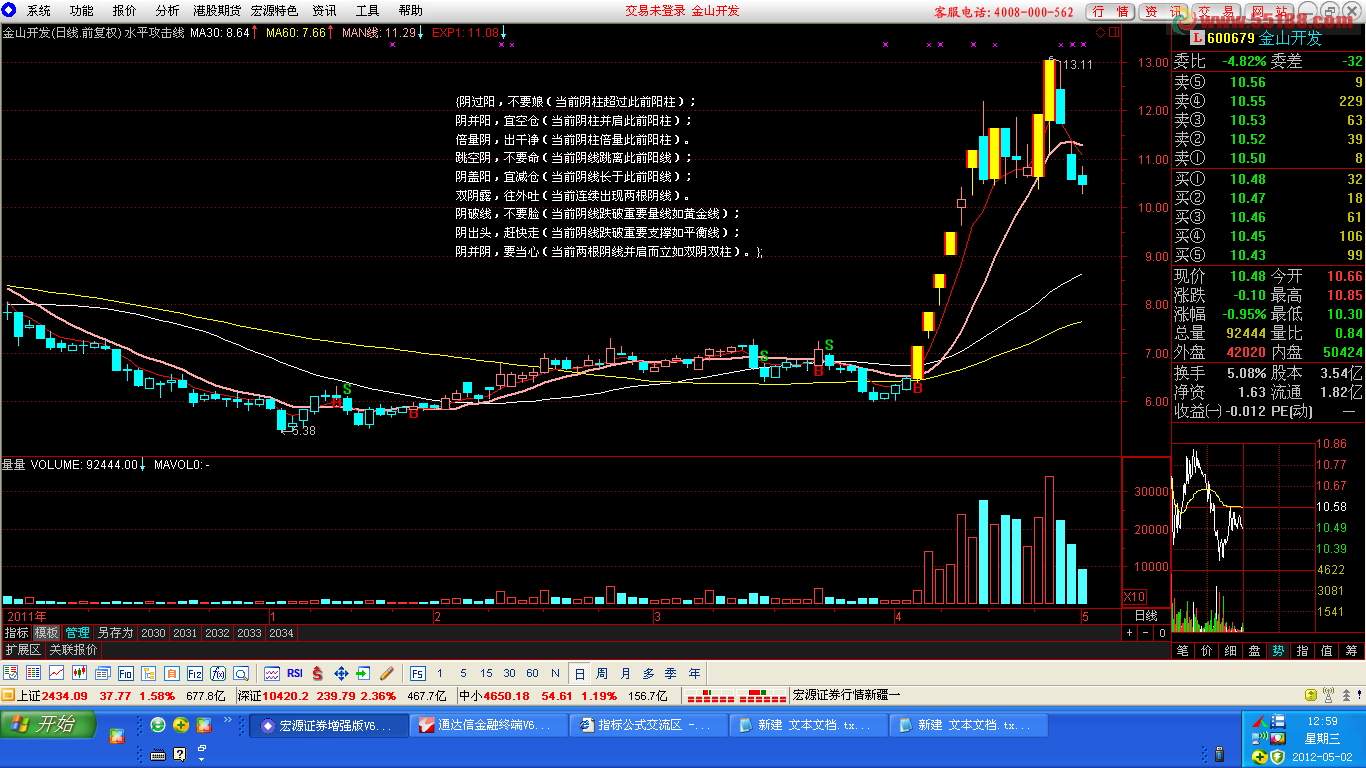The image size is (1366, 768).
Task: Open the magnifier stock search icon
Action: click(x=242, y=673)
